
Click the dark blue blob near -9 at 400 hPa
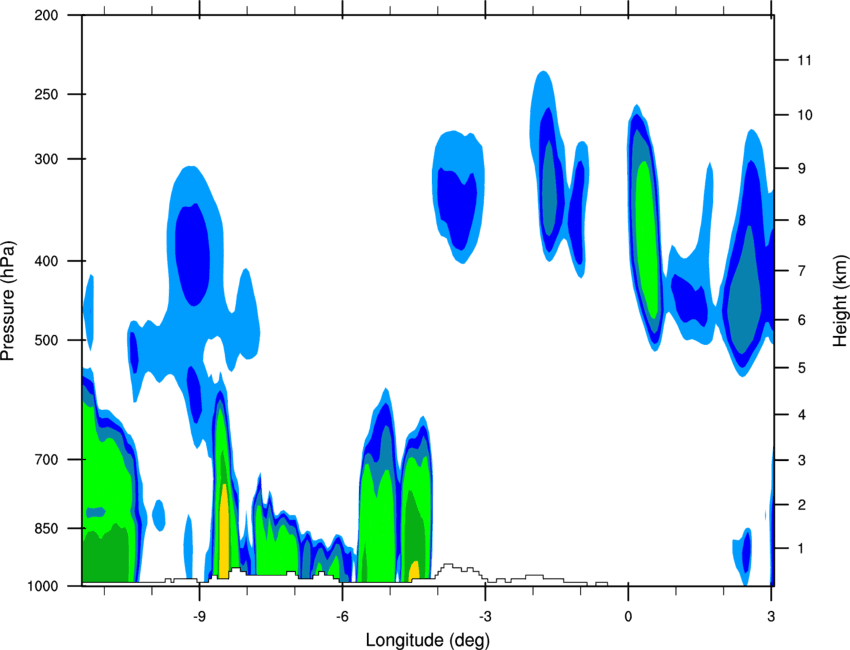pyautogui.click(x=192, y=255)
